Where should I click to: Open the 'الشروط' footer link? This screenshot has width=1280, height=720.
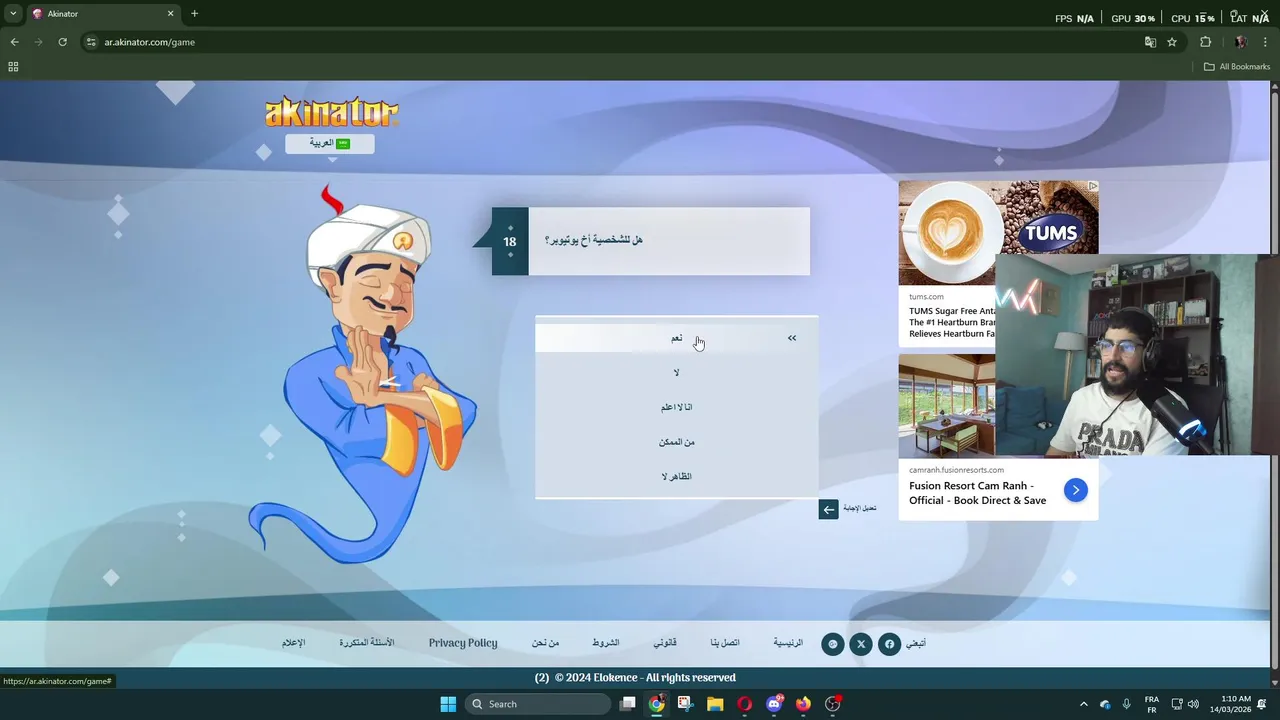pos(606,643)
